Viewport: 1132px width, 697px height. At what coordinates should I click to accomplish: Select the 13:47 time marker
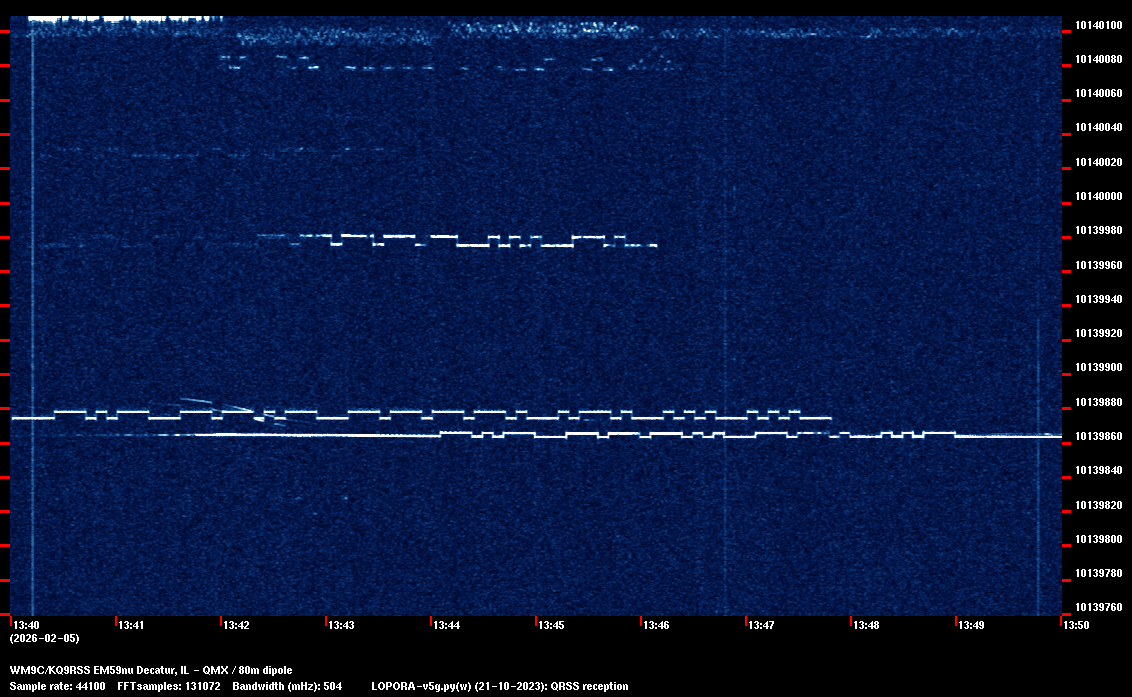tap(762, 626)
